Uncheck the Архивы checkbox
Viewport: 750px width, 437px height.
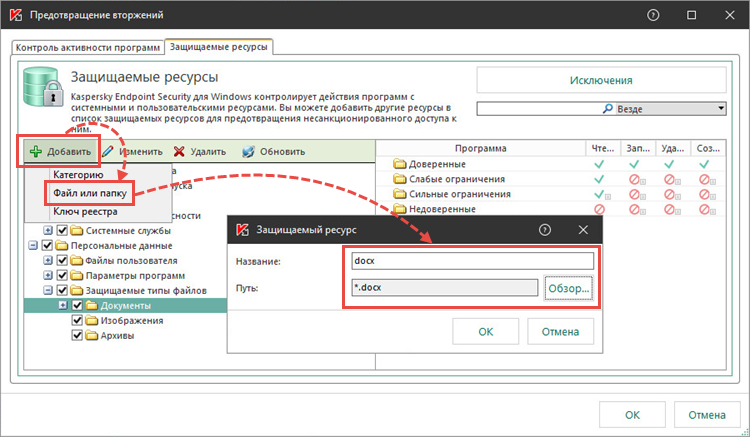pyautogui.click(x=77, y=335)
